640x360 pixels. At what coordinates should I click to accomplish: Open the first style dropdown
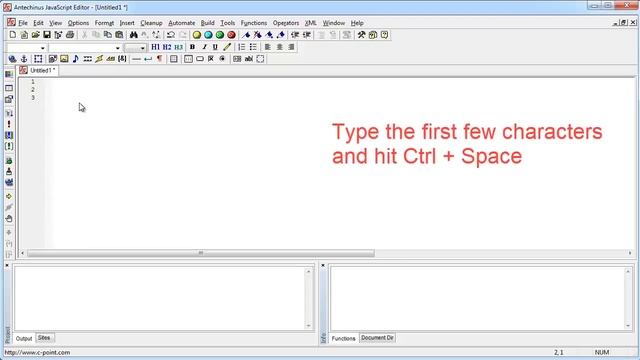pos(42,48)
